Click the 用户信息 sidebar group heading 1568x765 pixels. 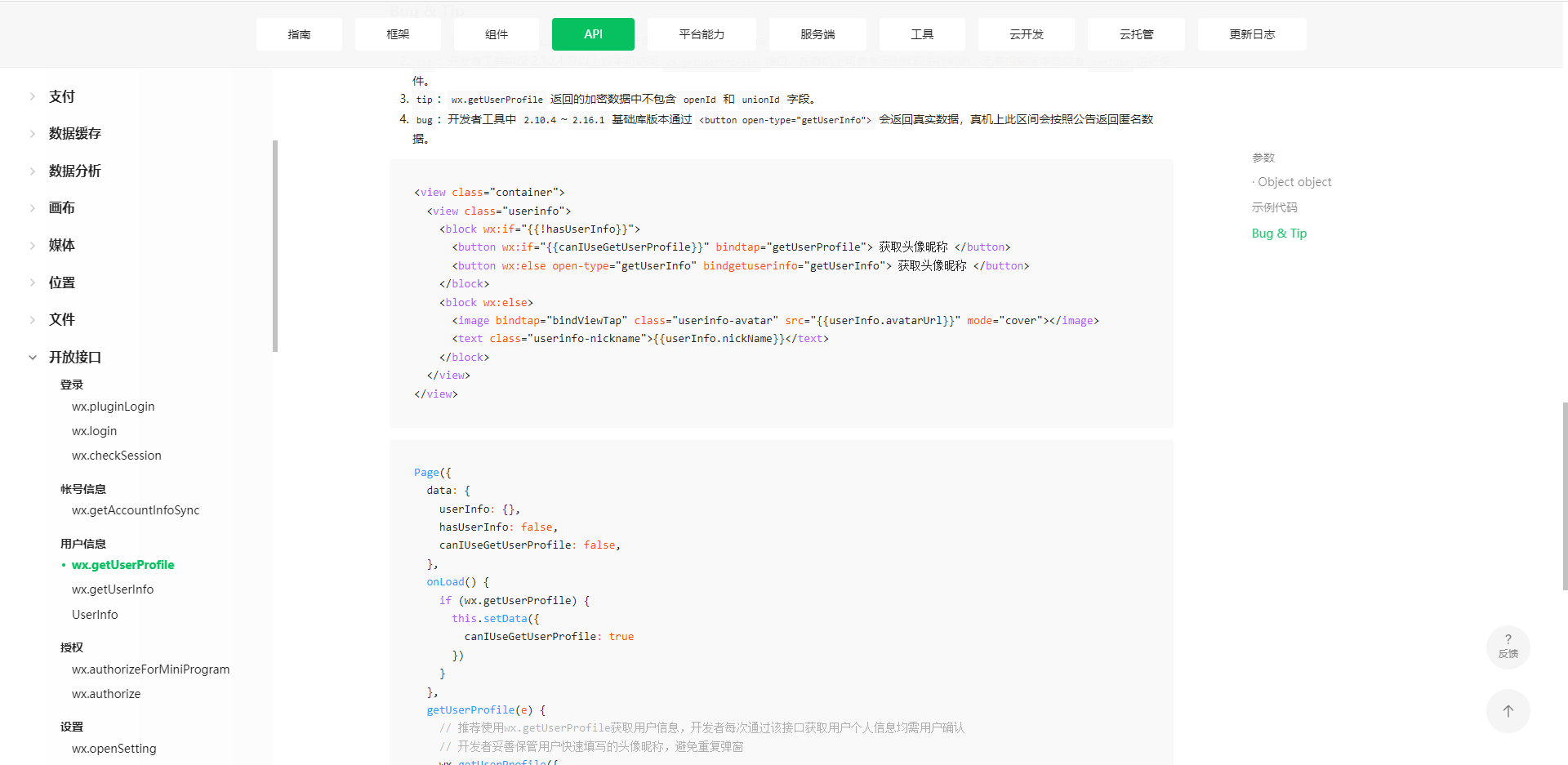(x=83, y=544)
